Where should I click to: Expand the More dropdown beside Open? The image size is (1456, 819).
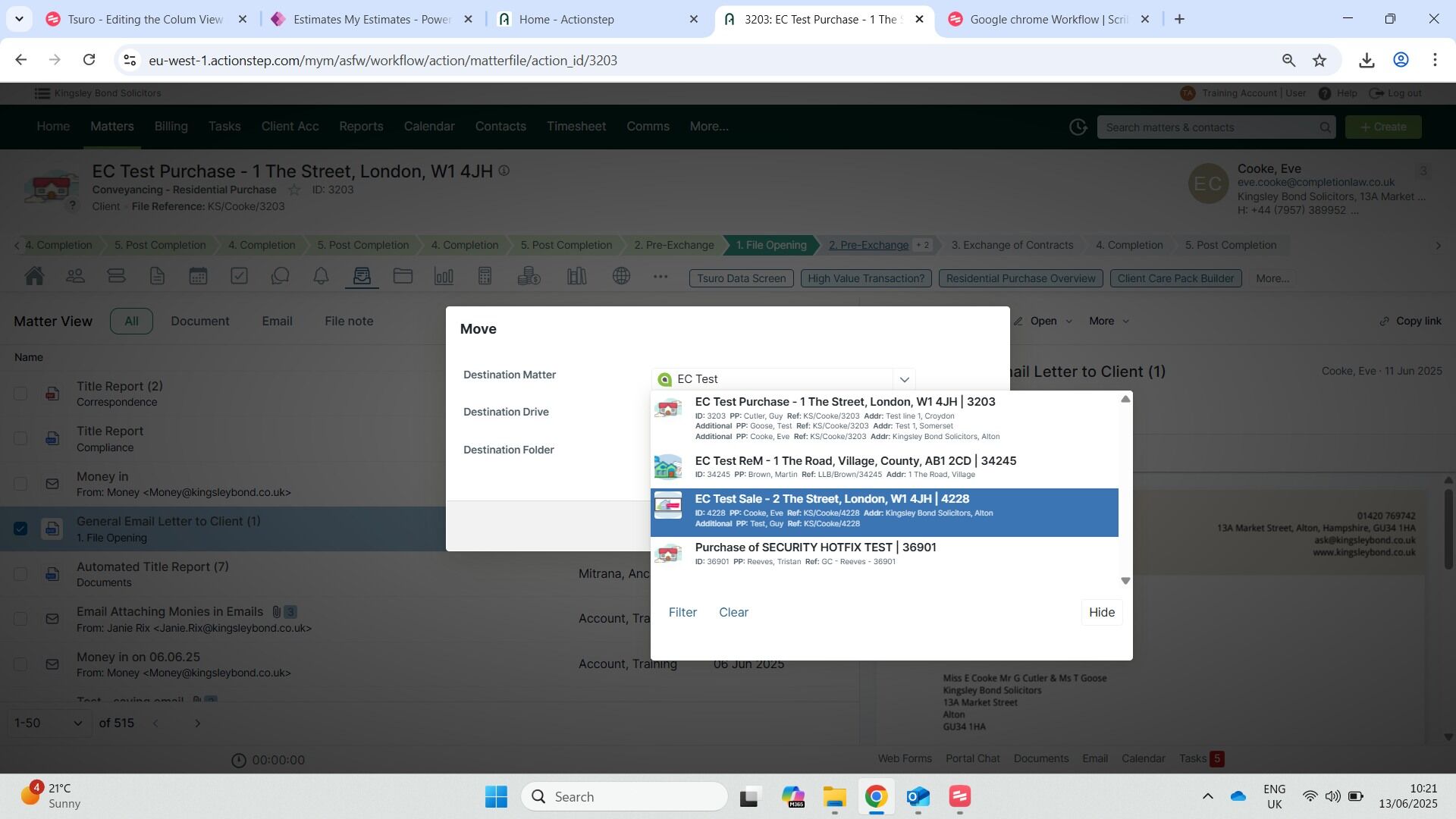[1109, 322]
